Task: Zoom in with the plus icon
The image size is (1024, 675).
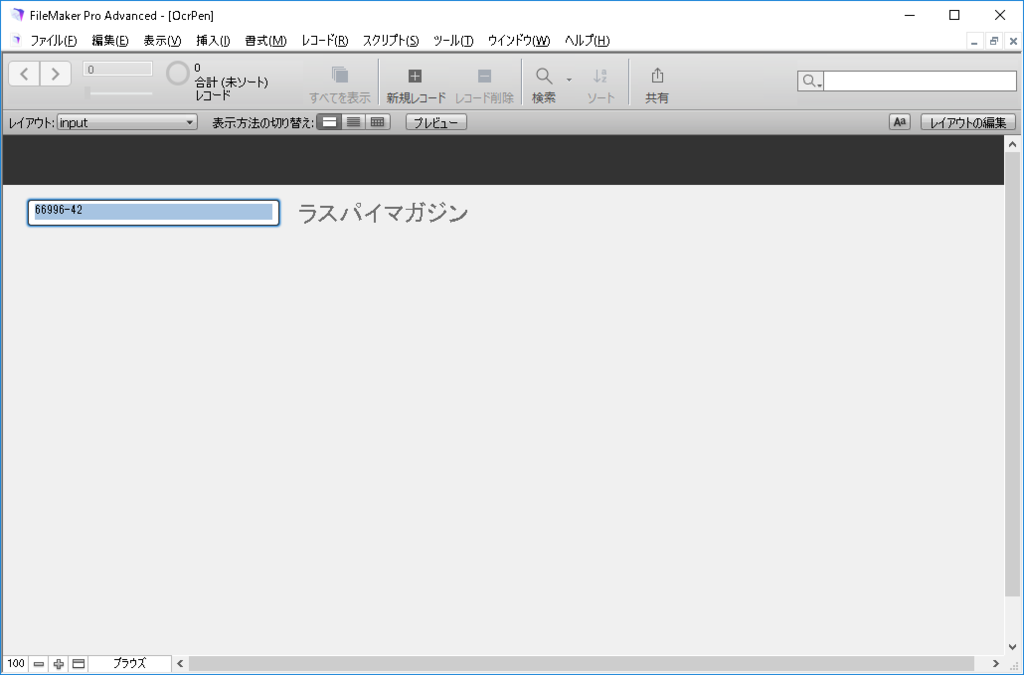Action: 58,664
